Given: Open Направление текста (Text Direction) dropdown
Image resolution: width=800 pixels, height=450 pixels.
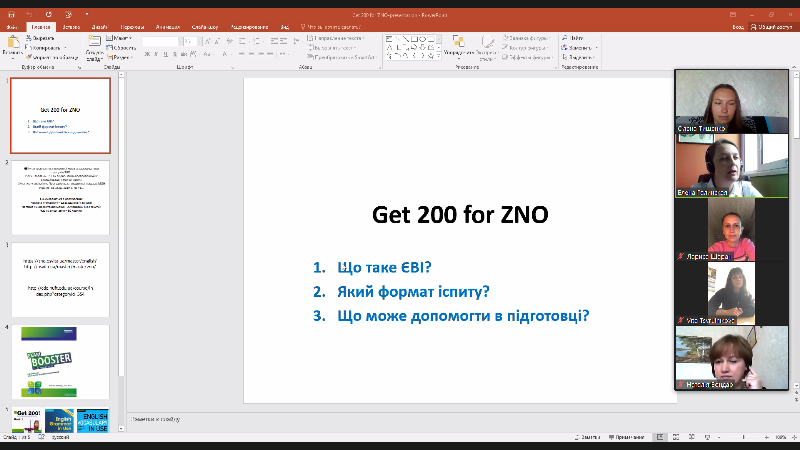Looking at the screenshot, I should [335, 38].
